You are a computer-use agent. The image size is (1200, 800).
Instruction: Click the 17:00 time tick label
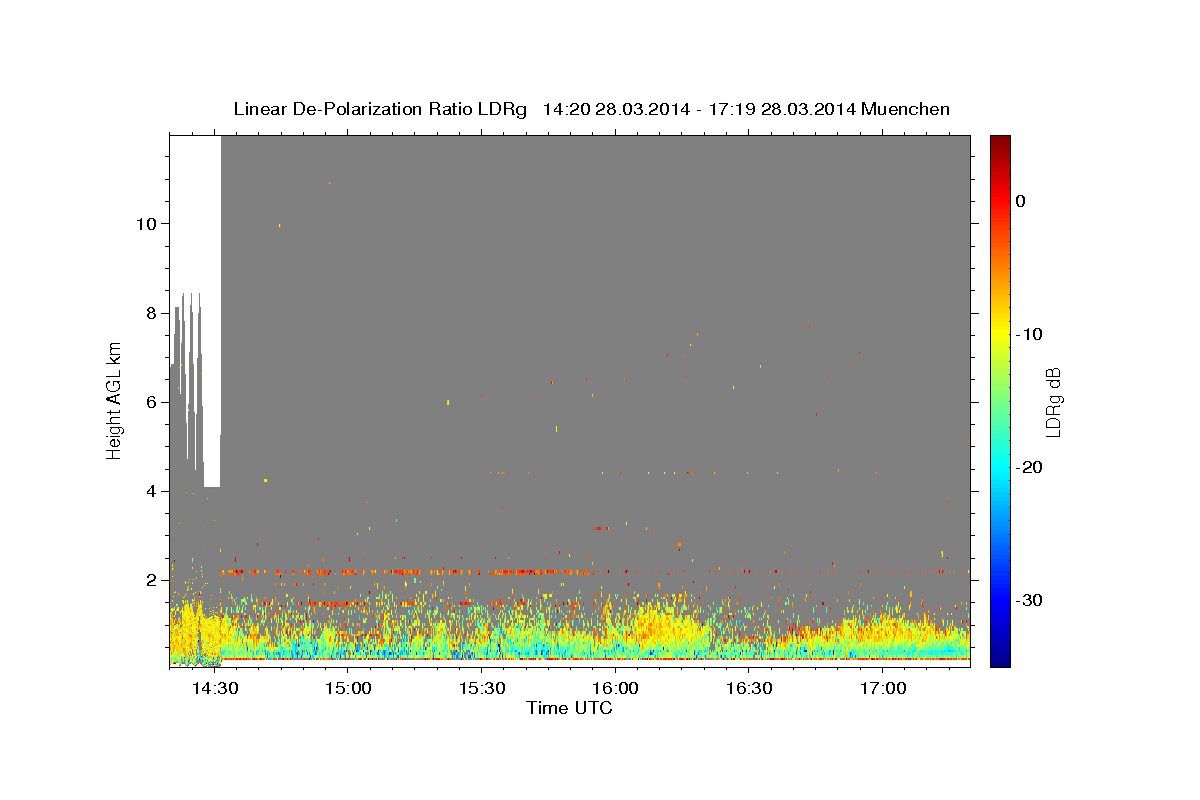pyautogui.click(x=883, y=689)
